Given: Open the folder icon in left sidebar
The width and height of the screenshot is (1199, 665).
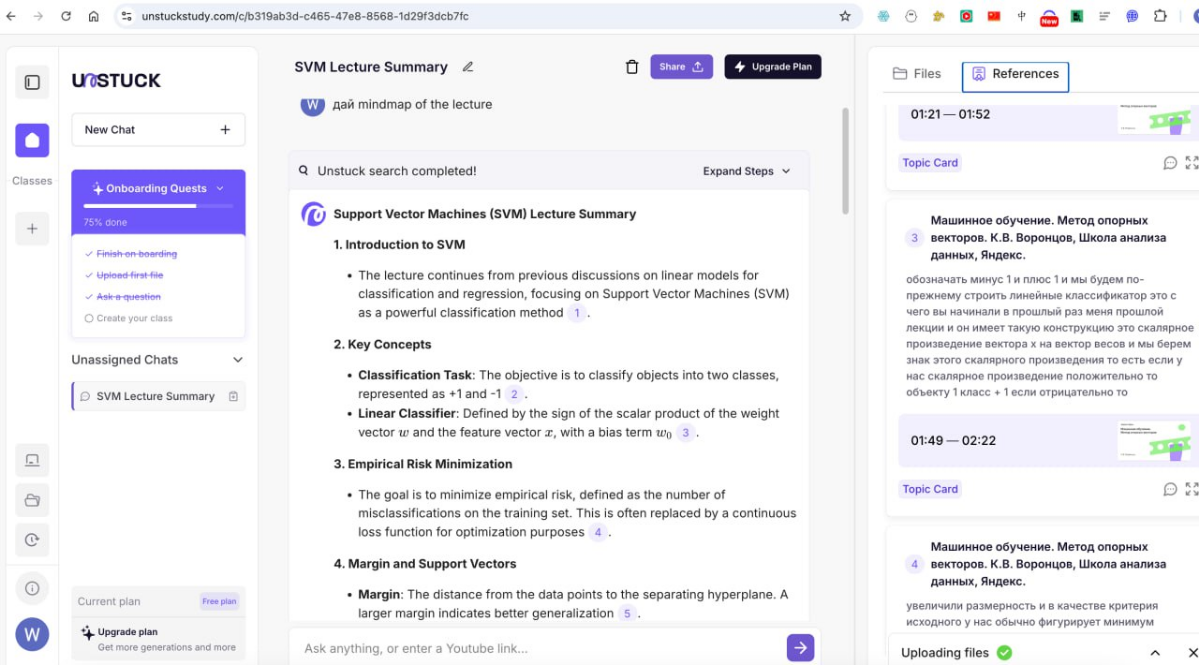Looking at the screenshot, I should point(32,500).
